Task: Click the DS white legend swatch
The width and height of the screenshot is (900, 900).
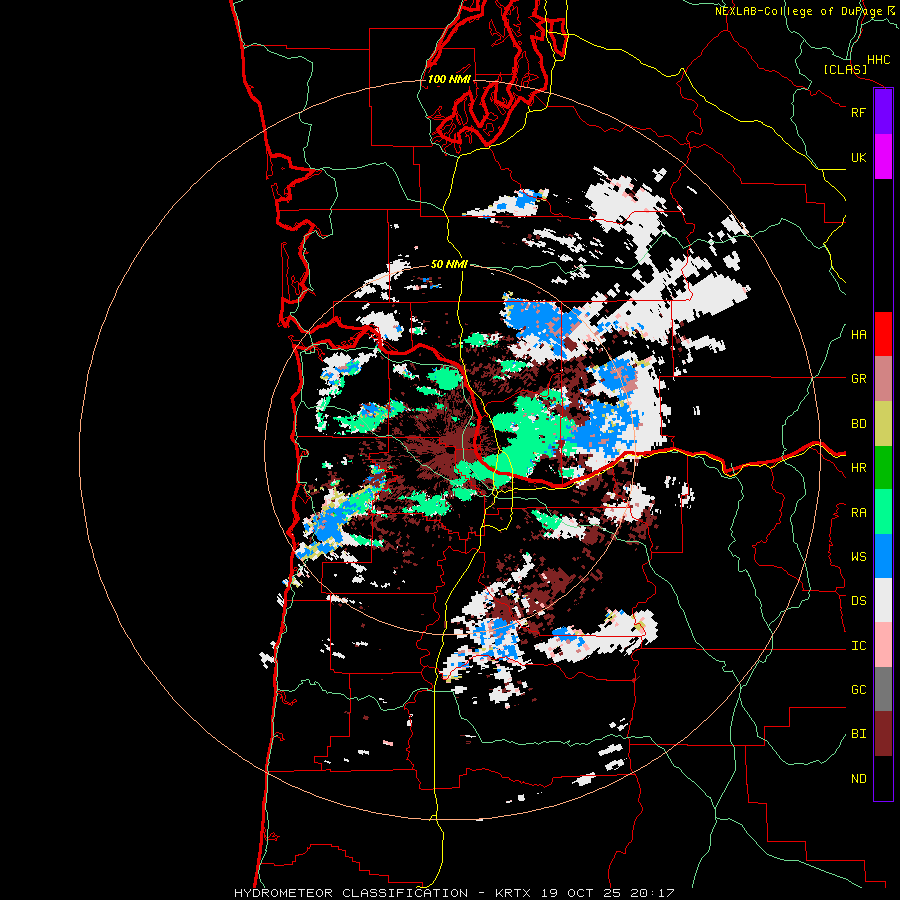Action: 883,600
